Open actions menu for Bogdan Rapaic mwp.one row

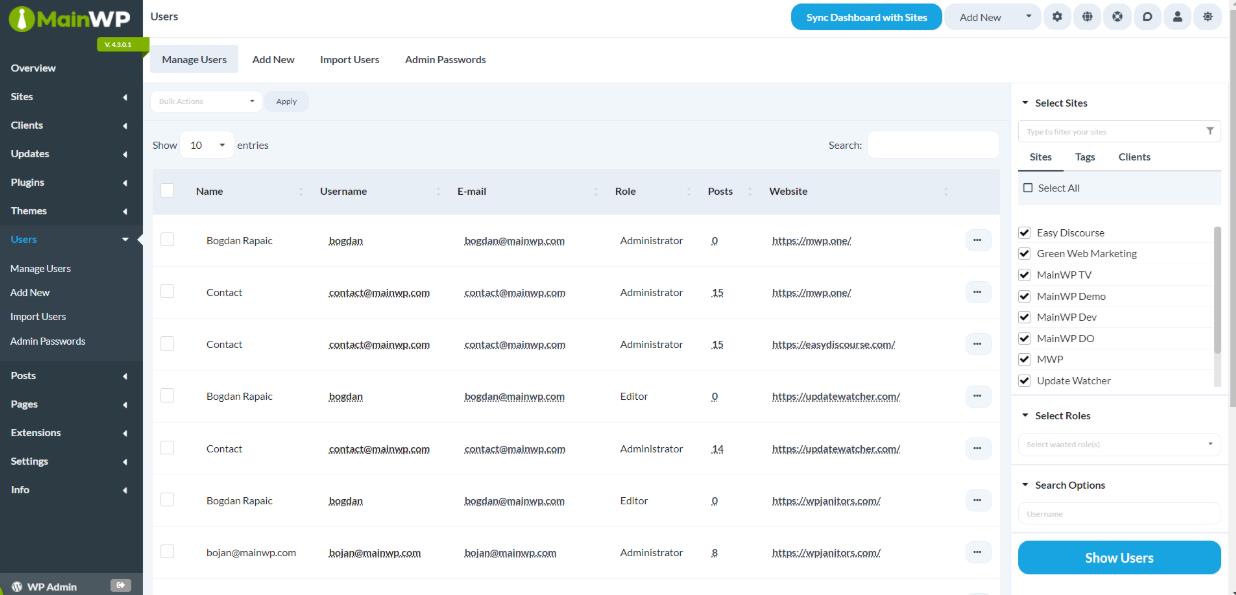tap(978, 240)
